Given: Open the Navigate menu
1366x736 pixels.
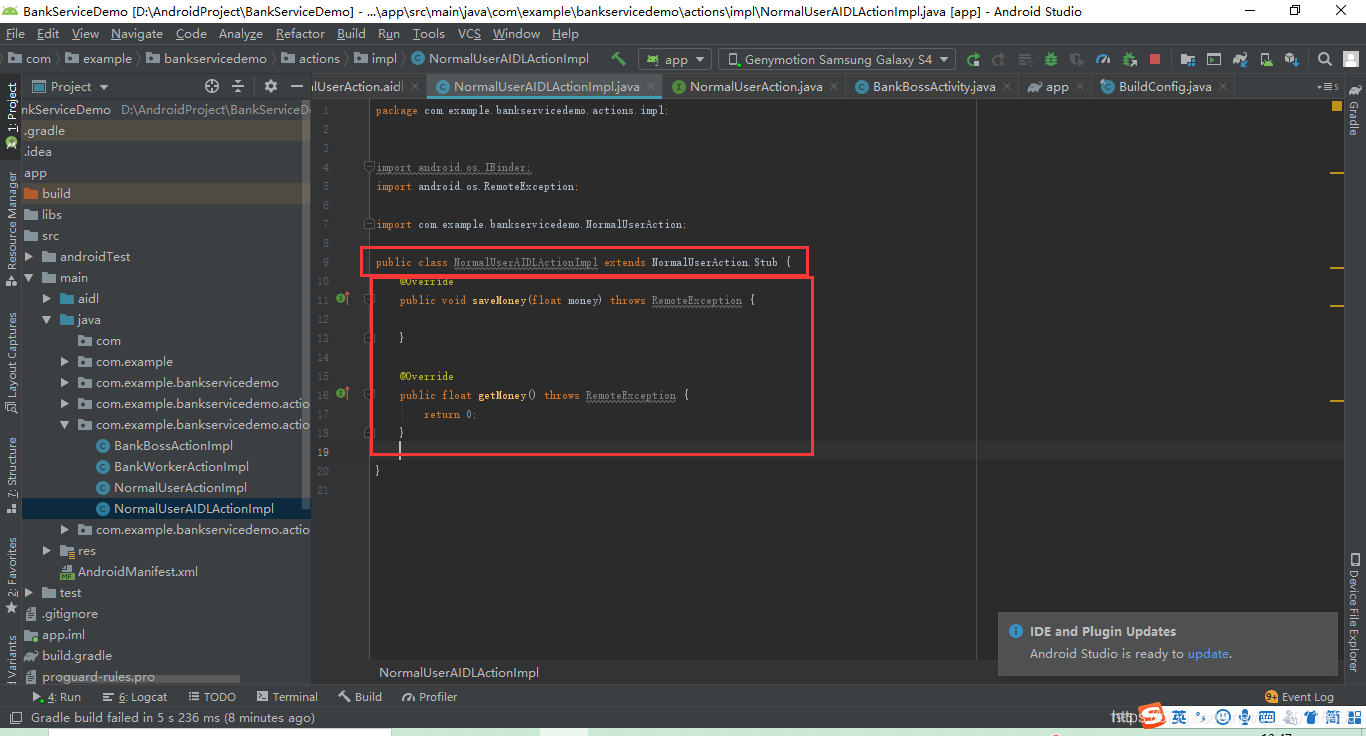Looking at the screenshot, I should tap(137, 33).
